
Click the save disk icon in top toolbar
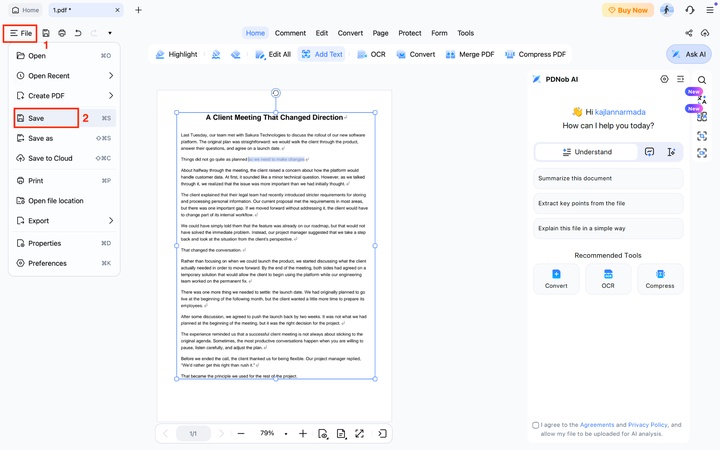(x=46, y=33)
